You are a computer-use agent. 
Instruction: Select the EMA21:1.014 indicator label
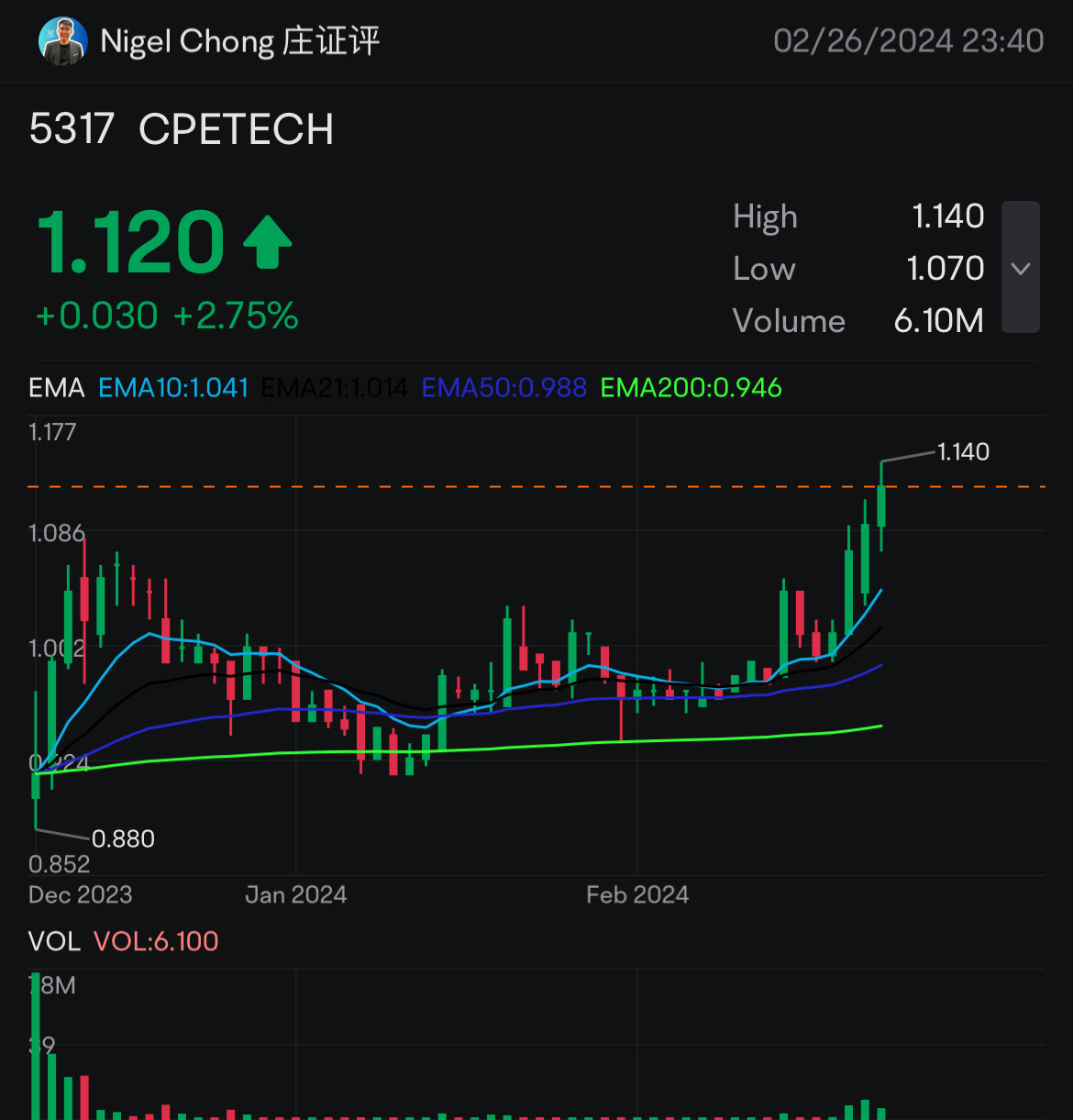(x=335, y=388)
